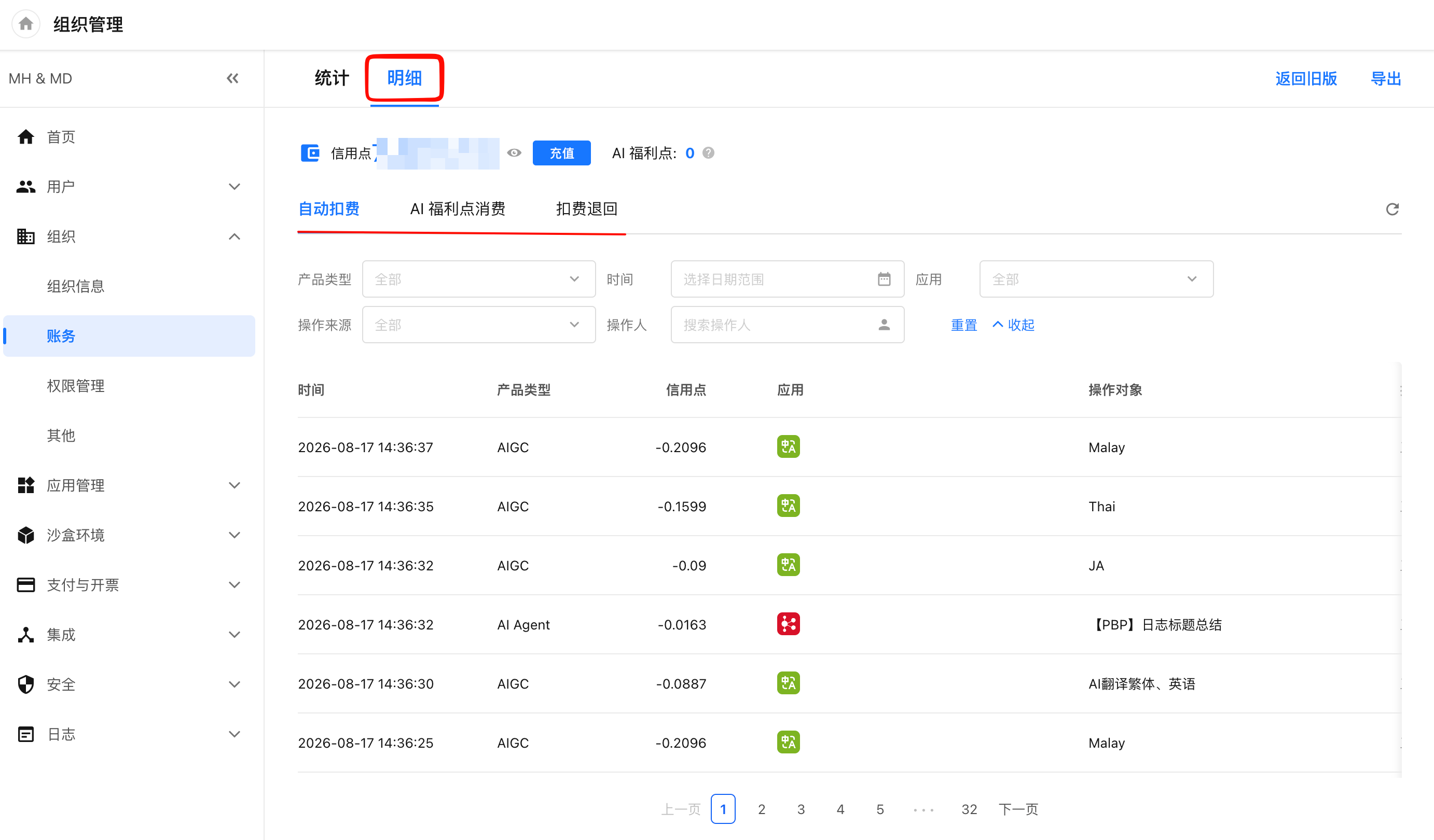Toggle credit balance visibility with the eye icon
The image size is (1434, 840).
pos(515,153)
